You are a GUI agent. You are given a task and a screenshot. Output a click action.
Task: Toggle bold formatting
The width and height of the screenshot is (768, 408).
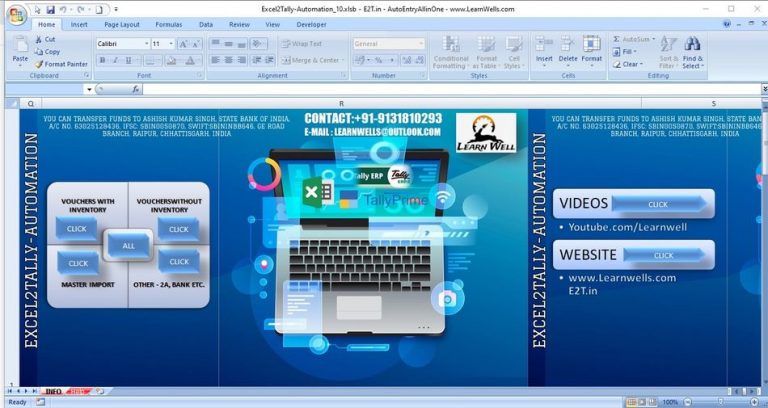coord(102,60)
